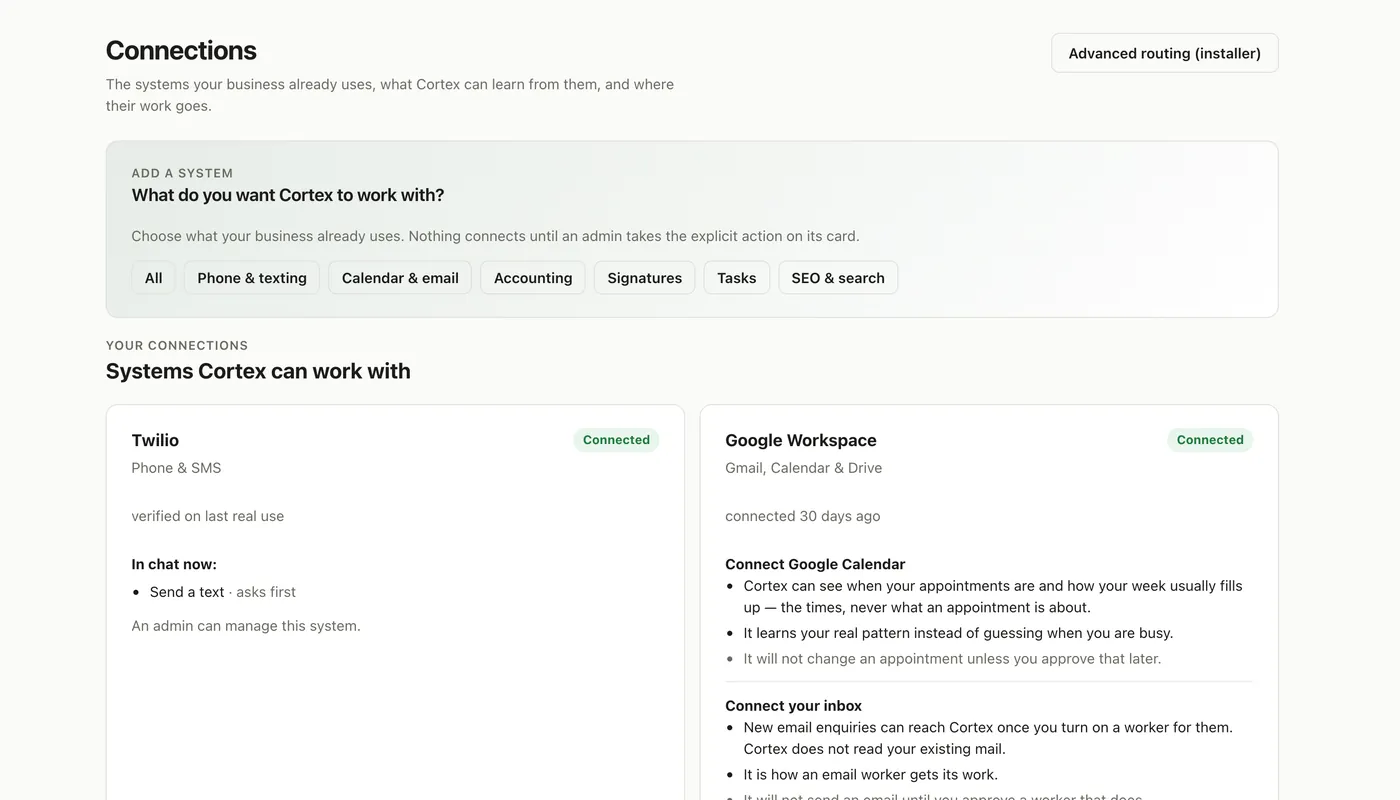Filter by Phone & texting
Viewport: 1400px width, 800px height.
coord(252,278)
